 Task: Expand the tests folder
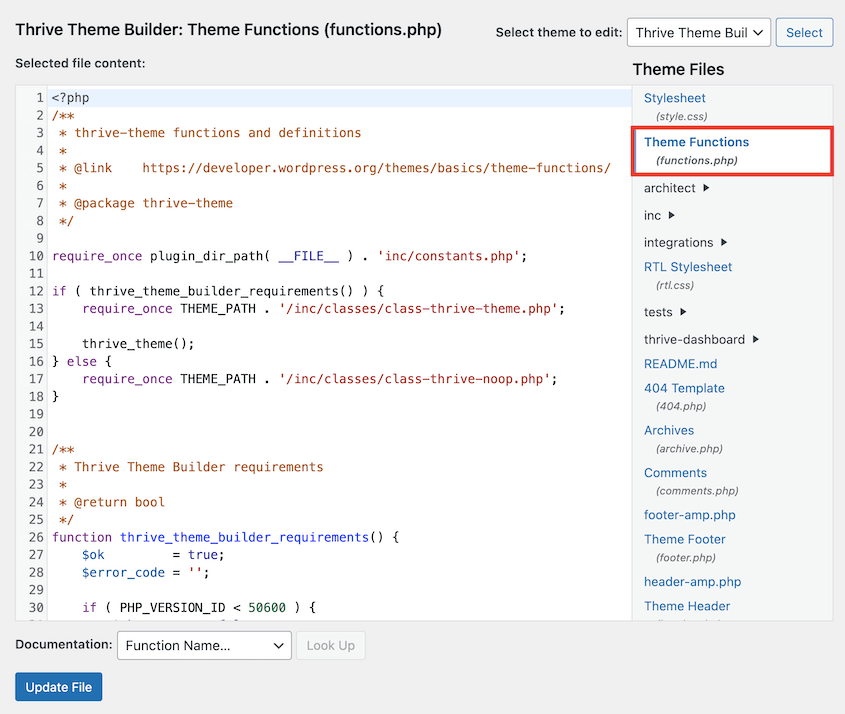(665, 312)
